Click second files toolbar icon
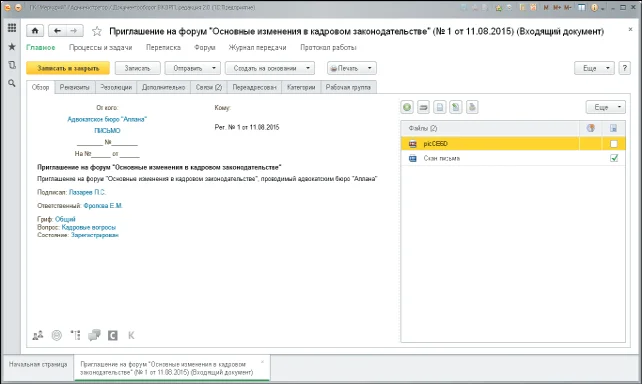642x384 pixels. tap(423, 107)
